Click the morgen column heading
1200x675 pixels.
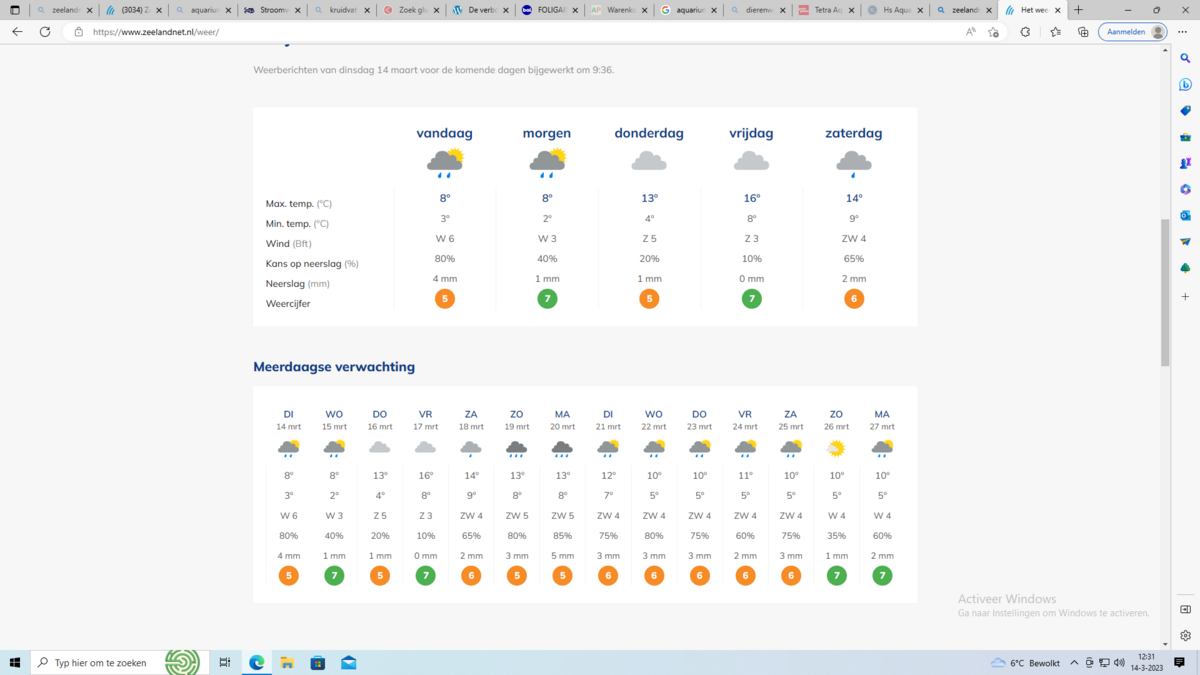coord(547,133)
